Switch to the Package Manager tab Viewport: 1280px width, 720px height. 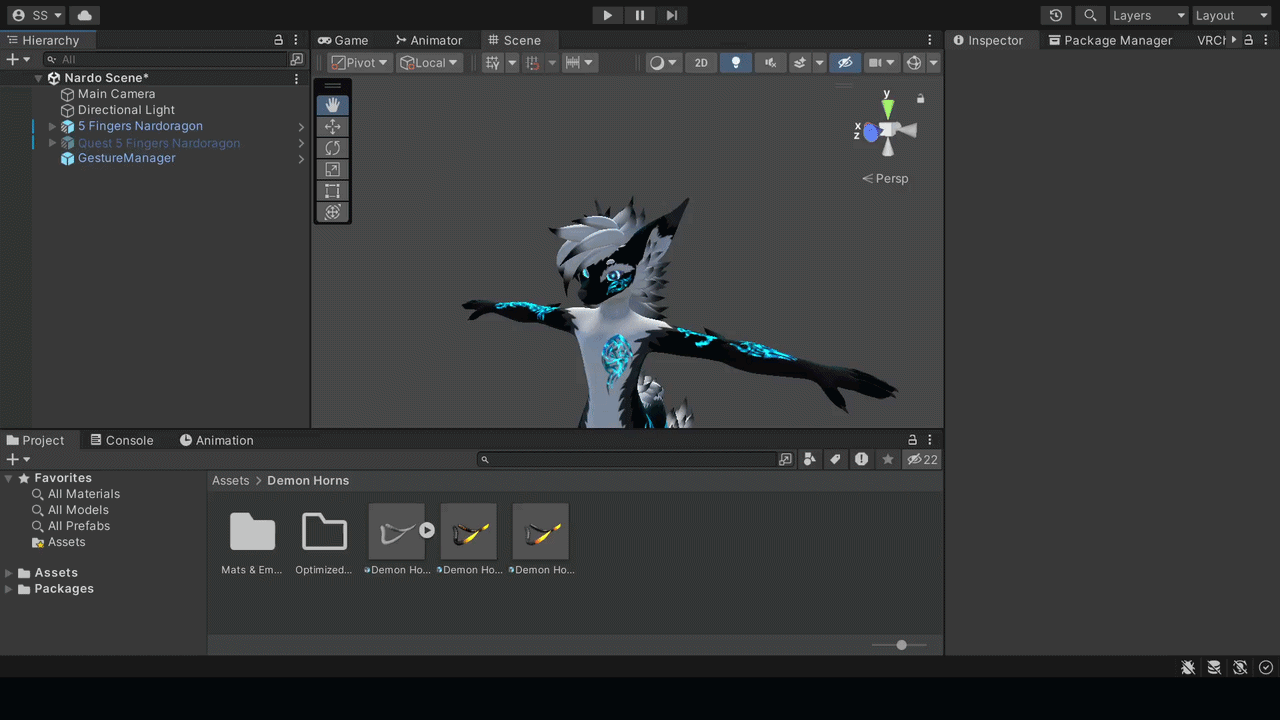coord(1110,40)
